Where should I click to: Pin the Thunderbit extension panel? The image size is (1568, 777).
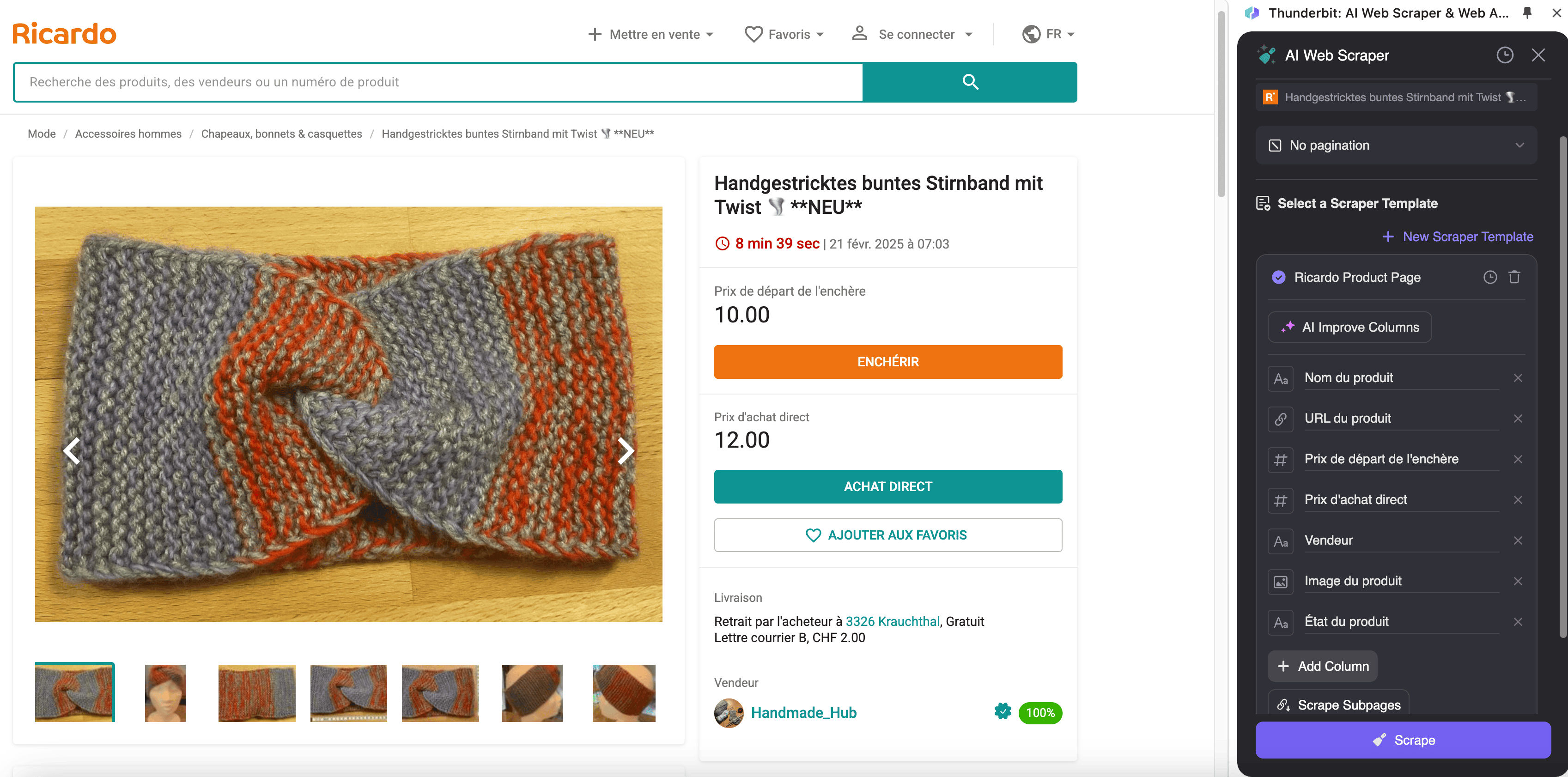1526,13
